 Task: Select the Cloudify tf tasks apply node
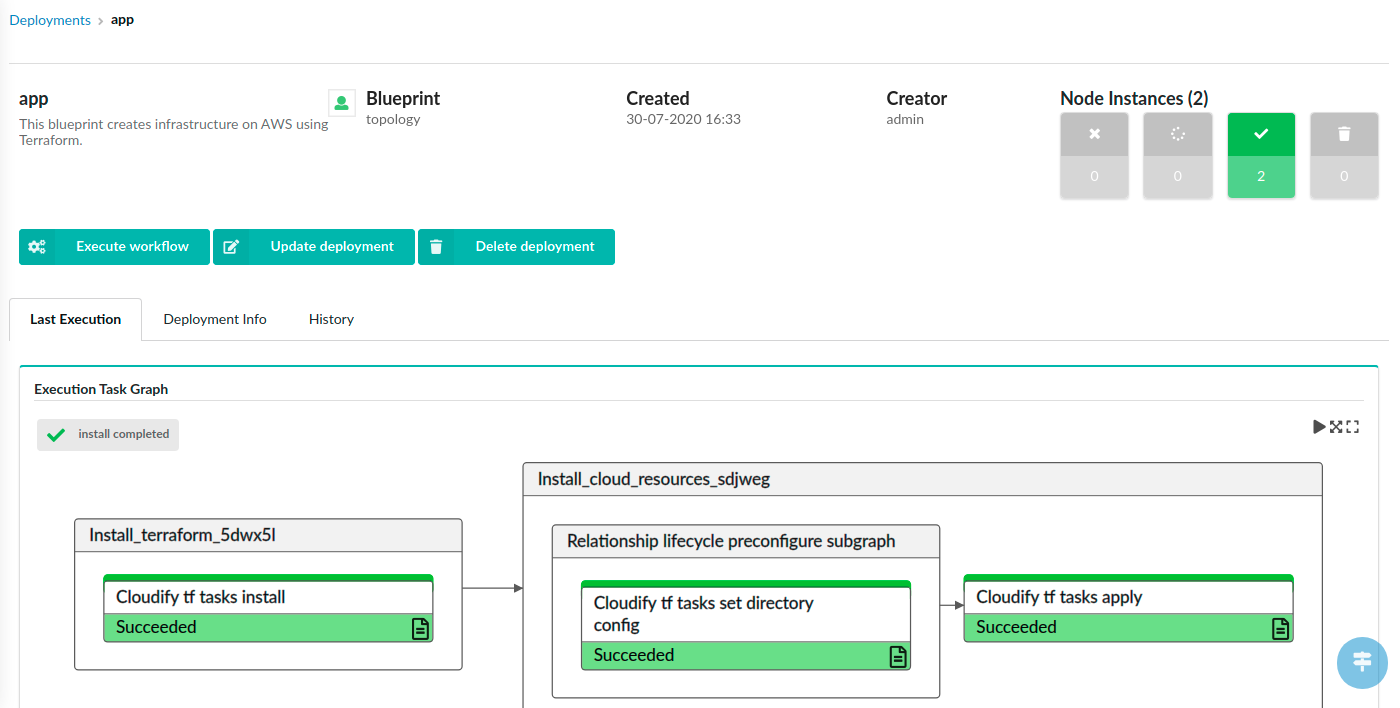coord(1128,608)
